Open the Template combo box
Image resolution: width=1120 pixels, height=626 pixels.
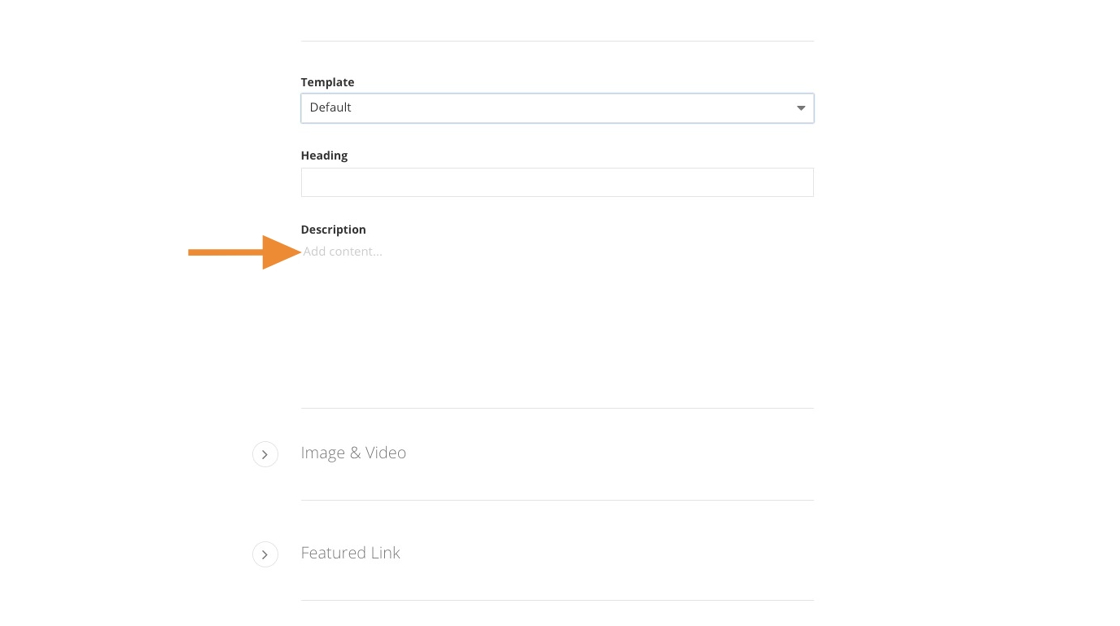(556, 108)
